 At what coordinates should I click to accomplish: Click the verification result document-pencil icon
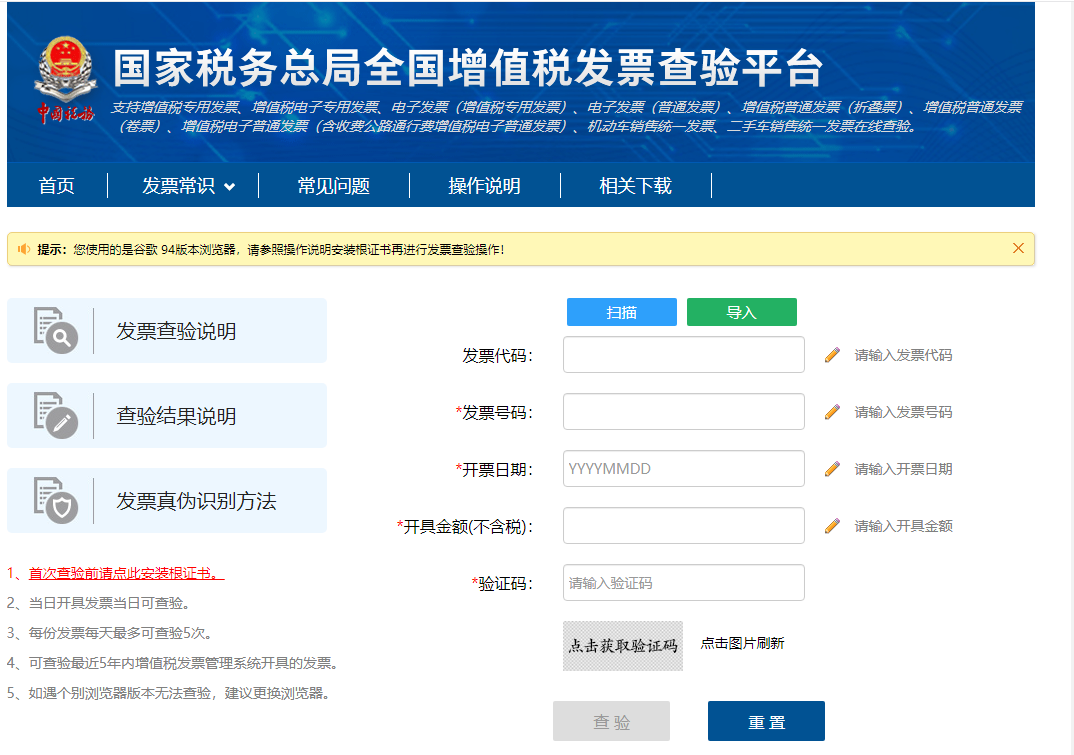click(55, 415)
